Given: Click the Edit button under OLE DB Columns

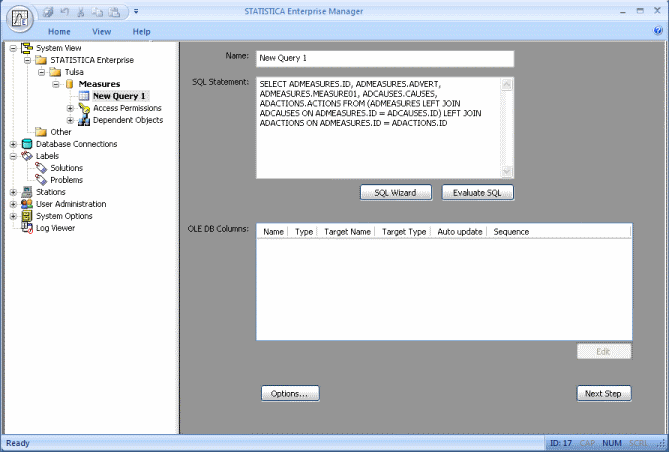Looking at the screenshot, I should coord(603,351).
